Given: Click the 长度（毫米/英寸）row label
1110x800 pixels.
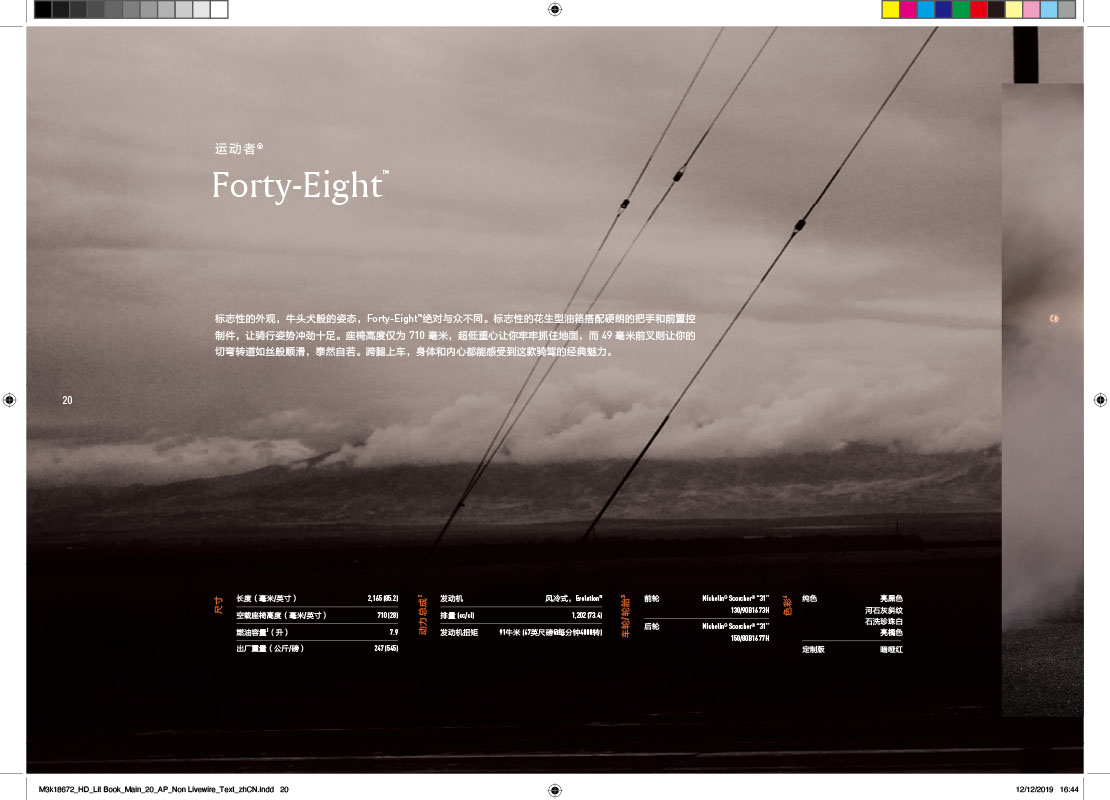Looking at the screenshot, I should point(266,599).
